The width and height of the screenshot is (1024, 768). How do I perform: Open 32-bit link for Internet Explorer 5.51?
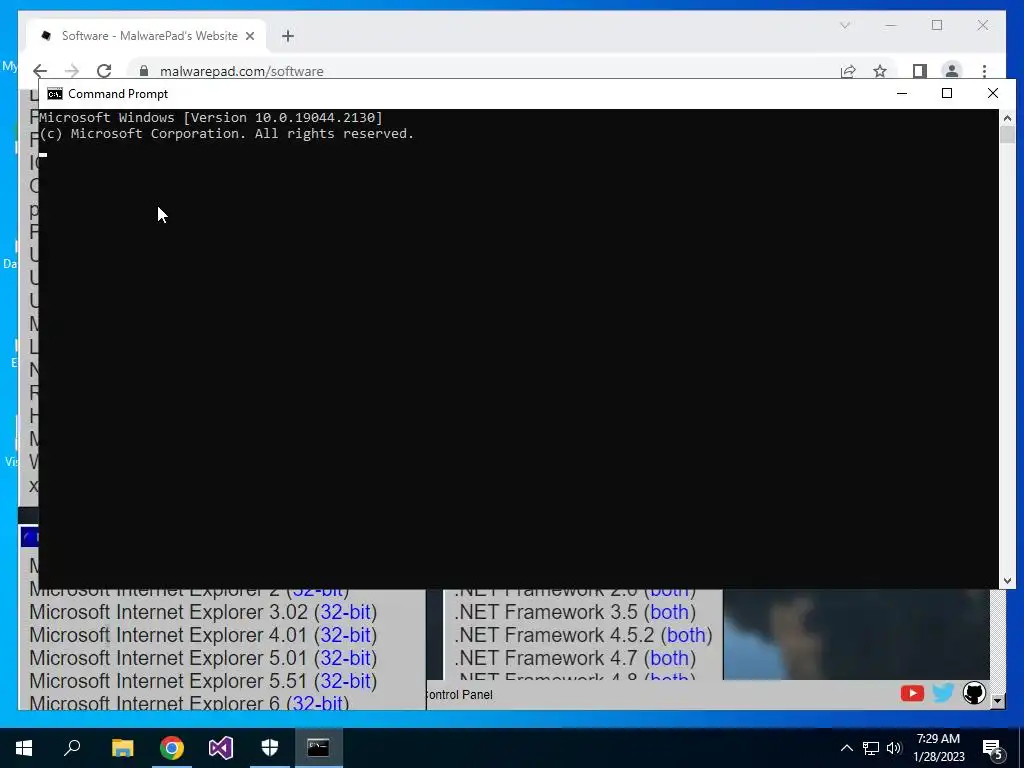click(345, 680)
